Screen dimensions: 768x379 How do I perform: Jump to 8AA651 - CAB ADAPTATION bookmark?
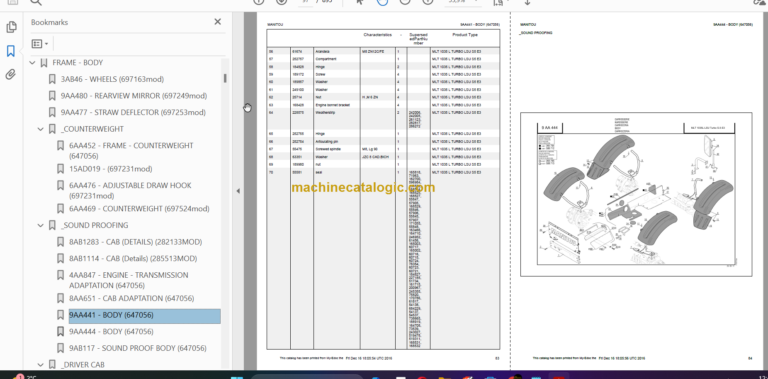pyautogui.click(x=131, y=298)
